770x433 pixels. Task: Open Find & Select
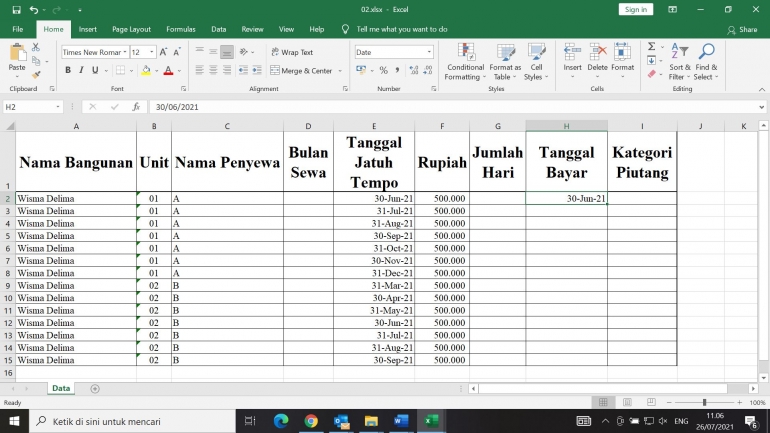coord(707,62)
